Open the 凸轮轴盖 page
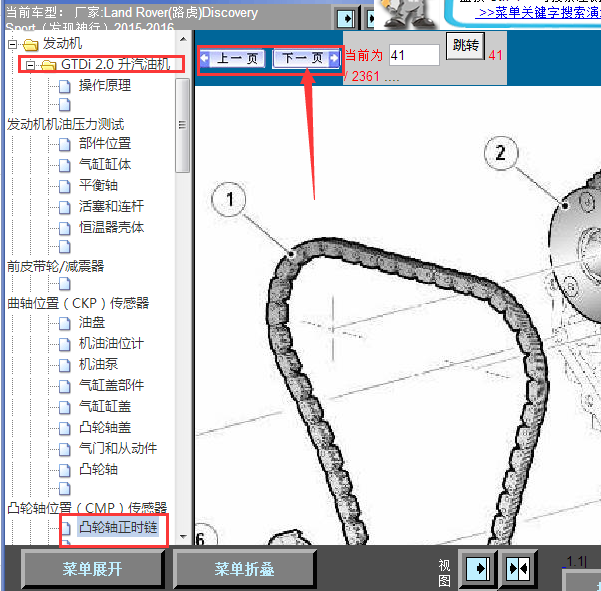 (x=105, y=427)
